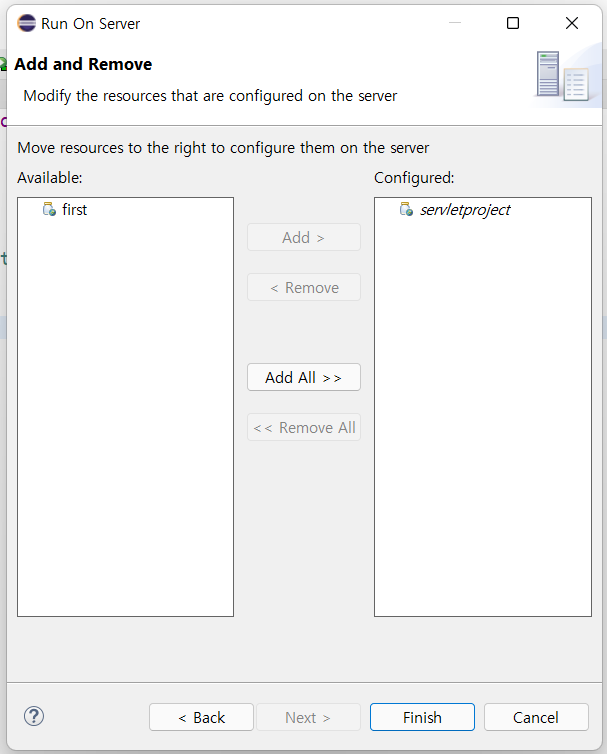The width and height of the screenshot is (607, 754).
Task: Click the disabled Next > button
Action: click(x=308, y=717)
